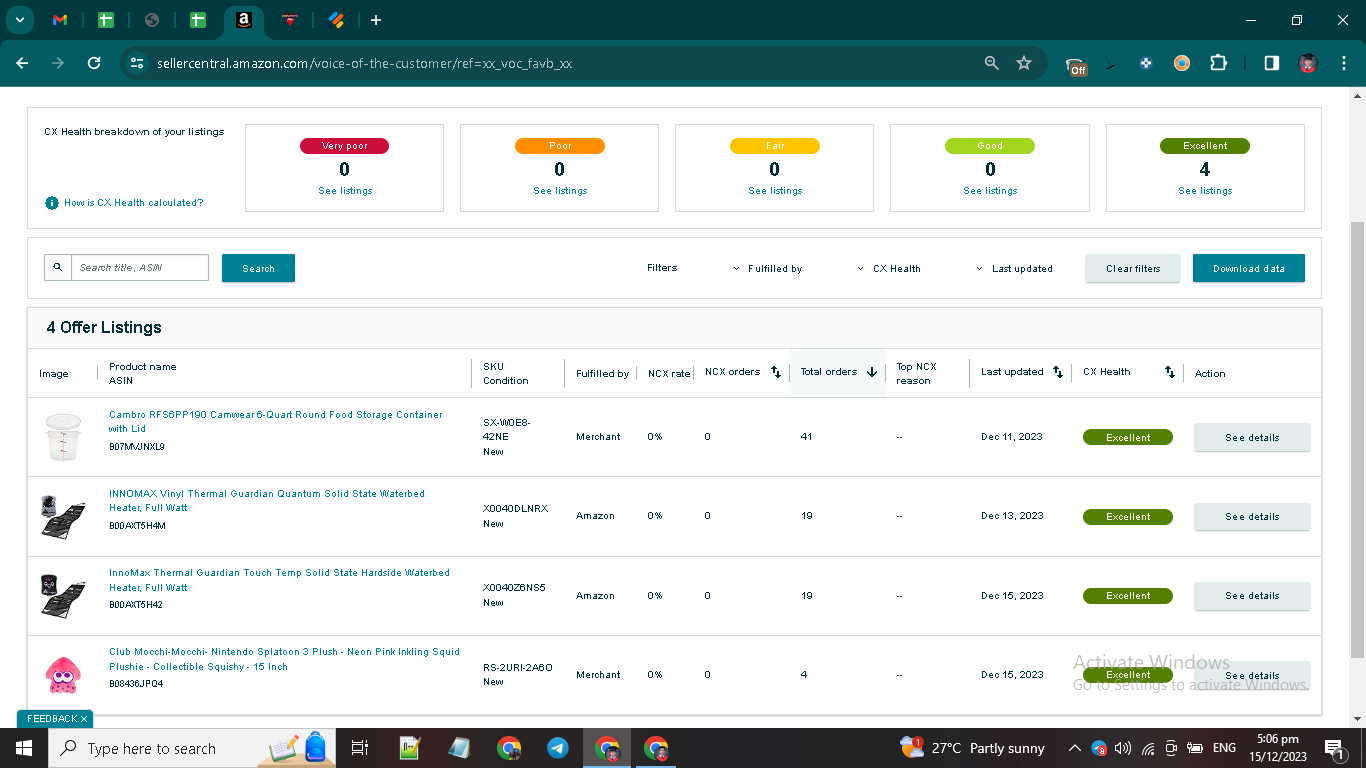1366x768 pixels.
Task: Click the total orders value 41
Action: tap(807, 437)
